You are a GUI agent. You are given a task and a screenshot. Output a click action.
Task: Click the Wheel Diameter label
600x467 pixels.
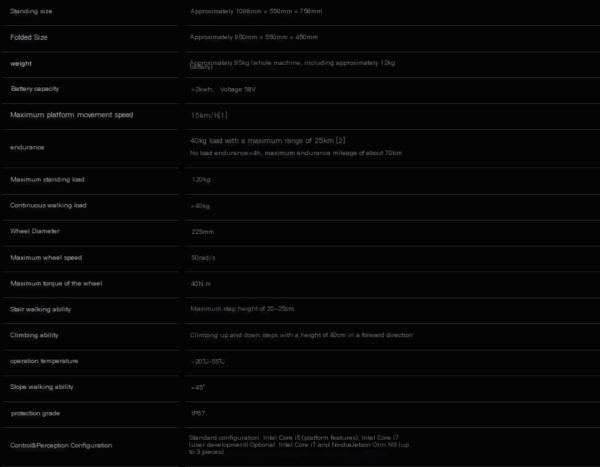pyautogui.click(x=35, y=231)
